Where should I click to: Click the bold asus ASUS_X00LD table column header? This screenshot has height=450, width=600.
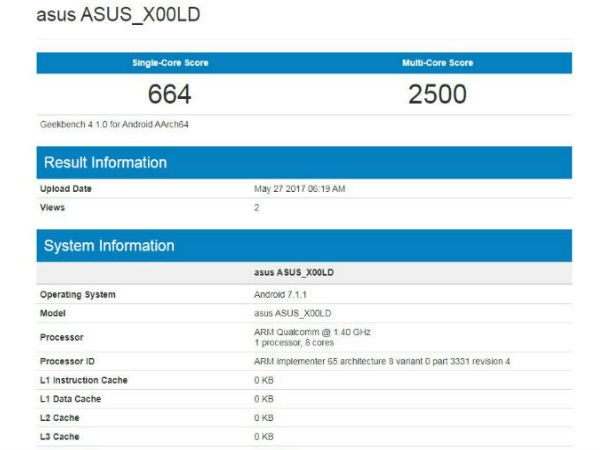[294, 272]
